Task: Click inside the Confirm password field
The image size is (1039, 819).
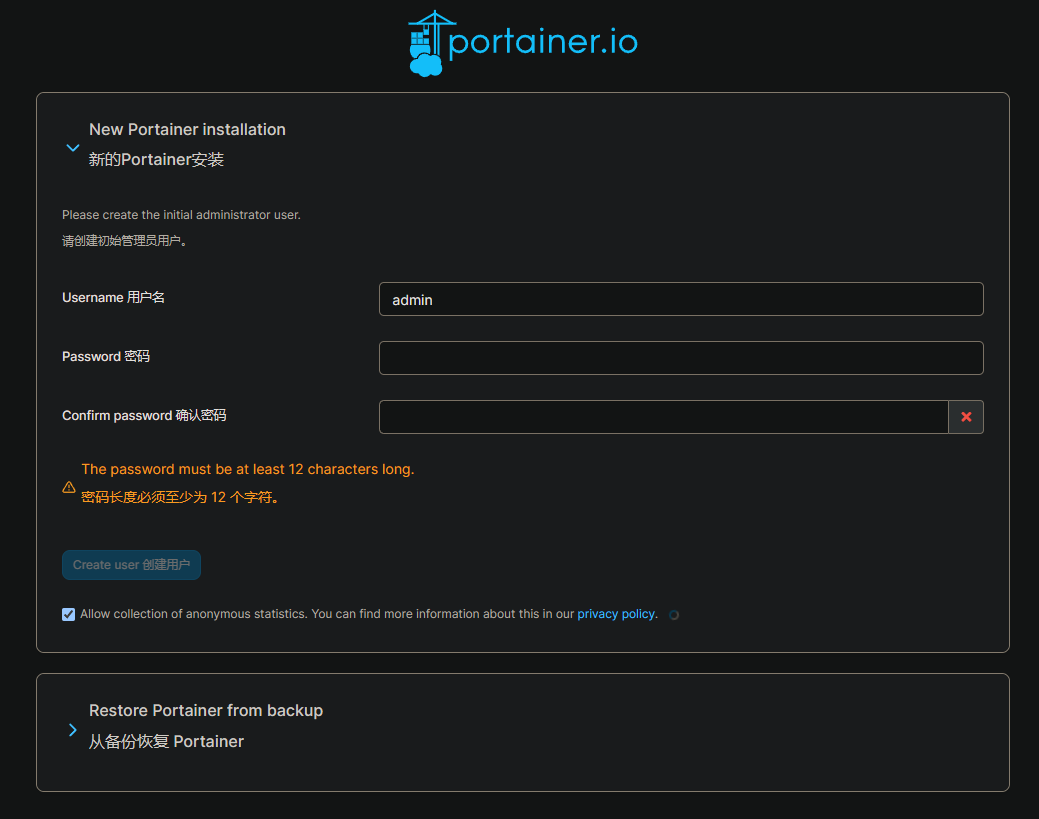Action: pyautogui.click(x=660, y=416)
